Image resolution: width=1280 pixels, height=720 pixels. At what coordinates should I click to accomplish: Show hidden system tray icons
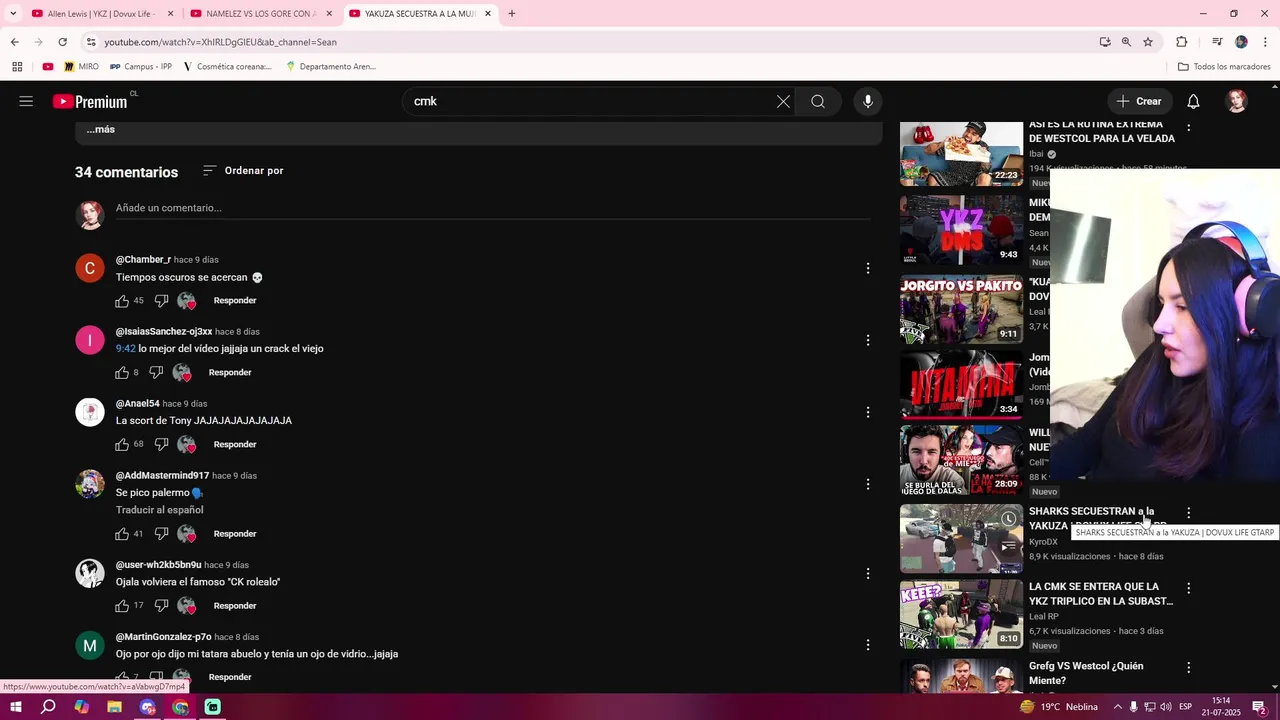coord(1118,707)
